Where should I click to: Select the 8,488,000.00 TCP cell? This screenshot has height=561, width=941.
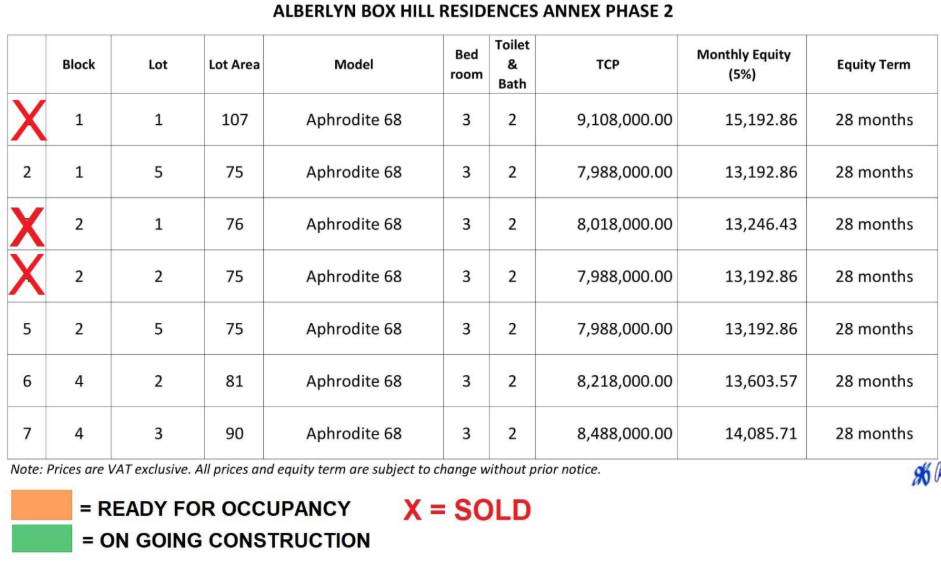(624, 434)
